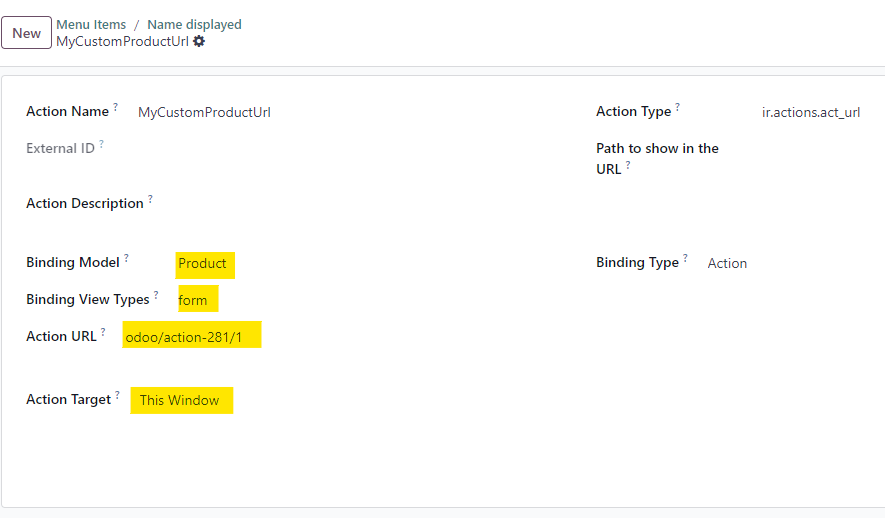This screenshot has height=518, width=885.
Task: Show help tooltip for Action Type
Action: click(x=677, y=106)
